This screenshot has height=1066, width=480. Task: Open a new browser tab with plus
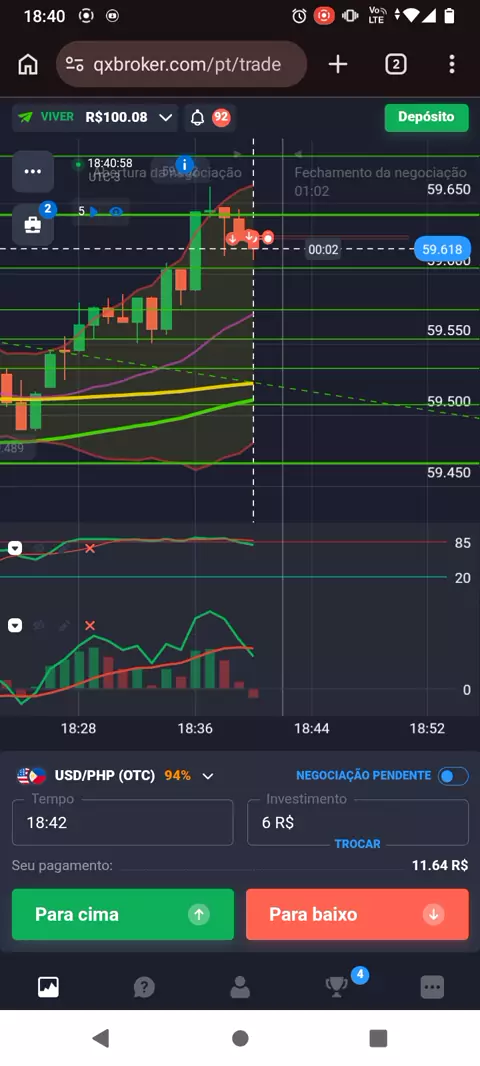(x=338, y=65)
